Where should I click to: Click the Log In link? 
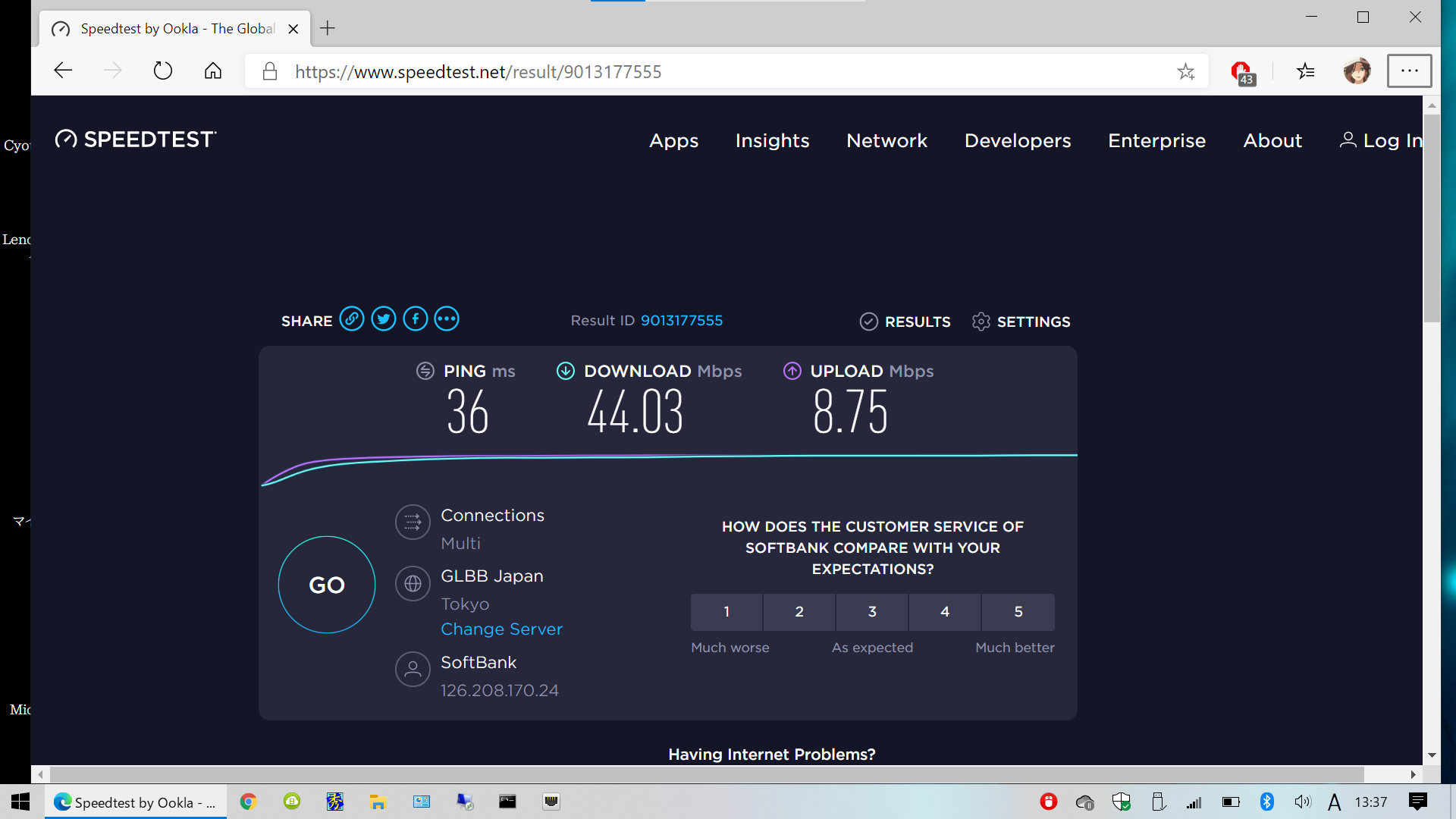tap(1381, 141)
